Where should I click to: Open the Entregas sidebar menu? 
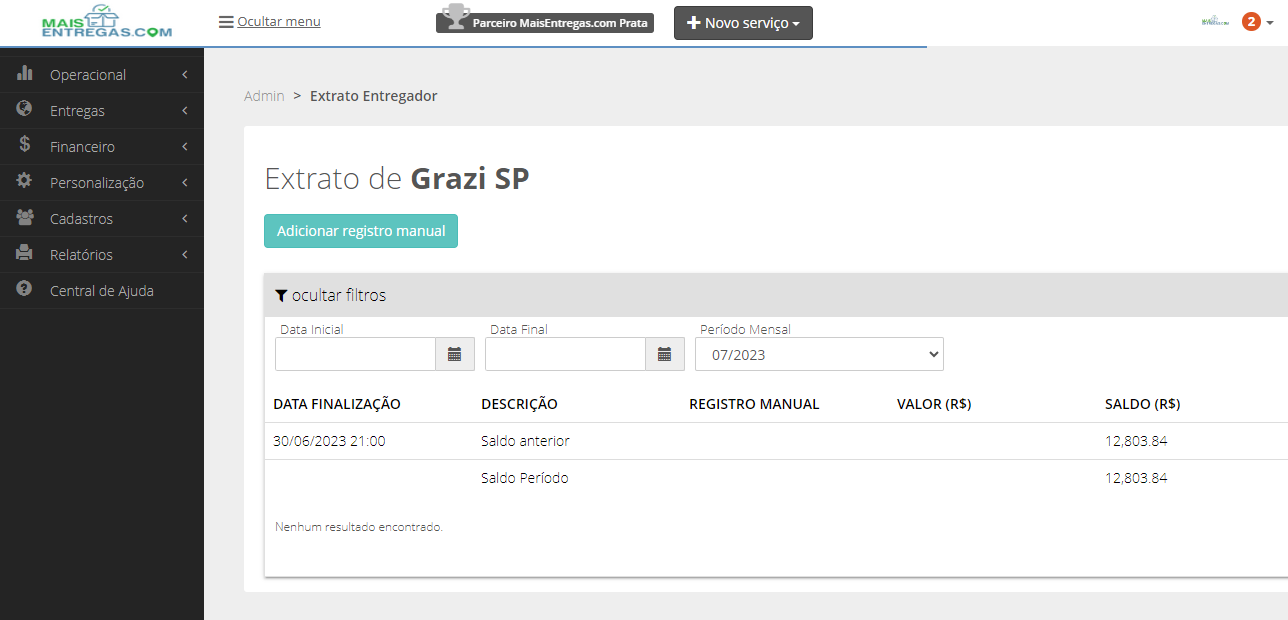point(102,111)
